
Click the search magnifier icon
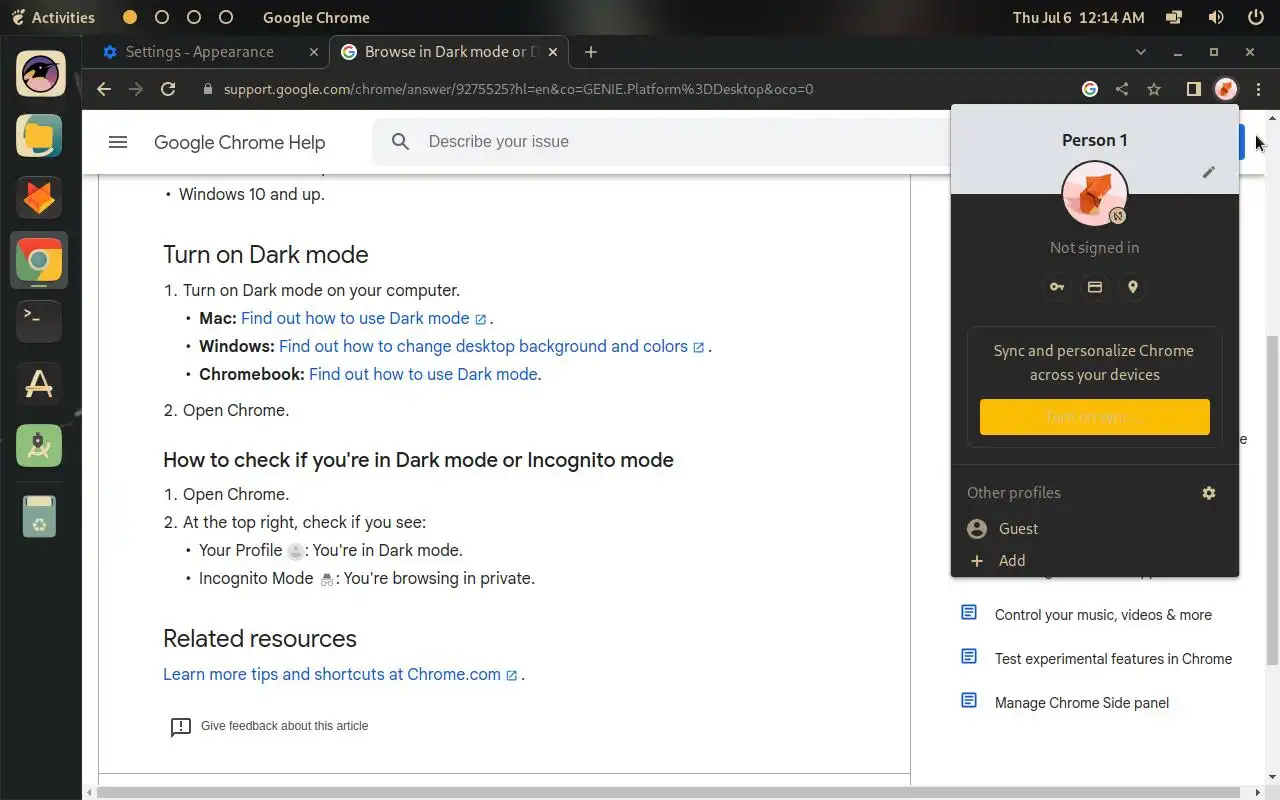point(401,142)
